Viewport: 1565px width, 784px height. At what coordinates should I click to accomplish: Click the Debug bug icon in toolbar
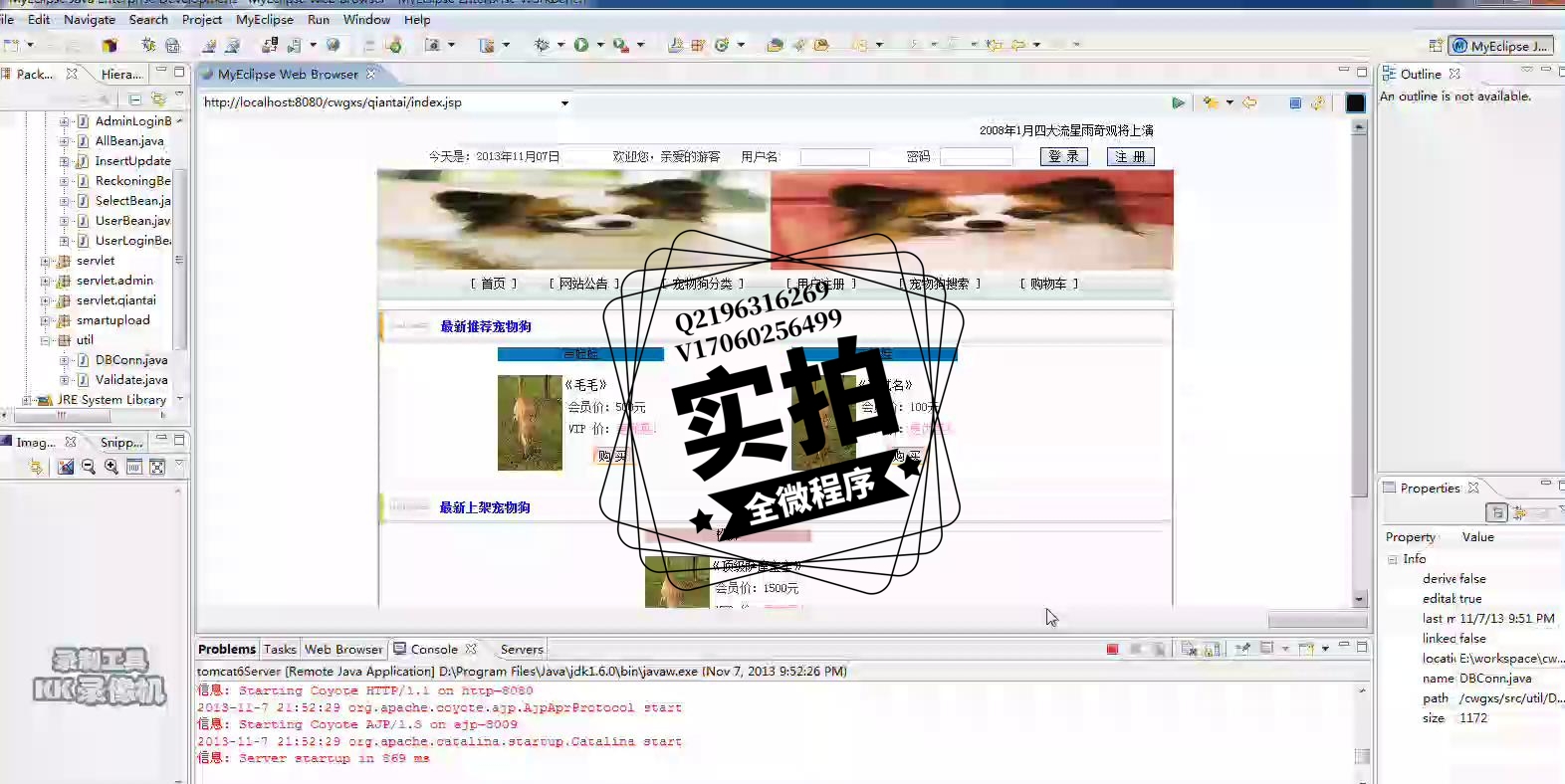point(543,45)
